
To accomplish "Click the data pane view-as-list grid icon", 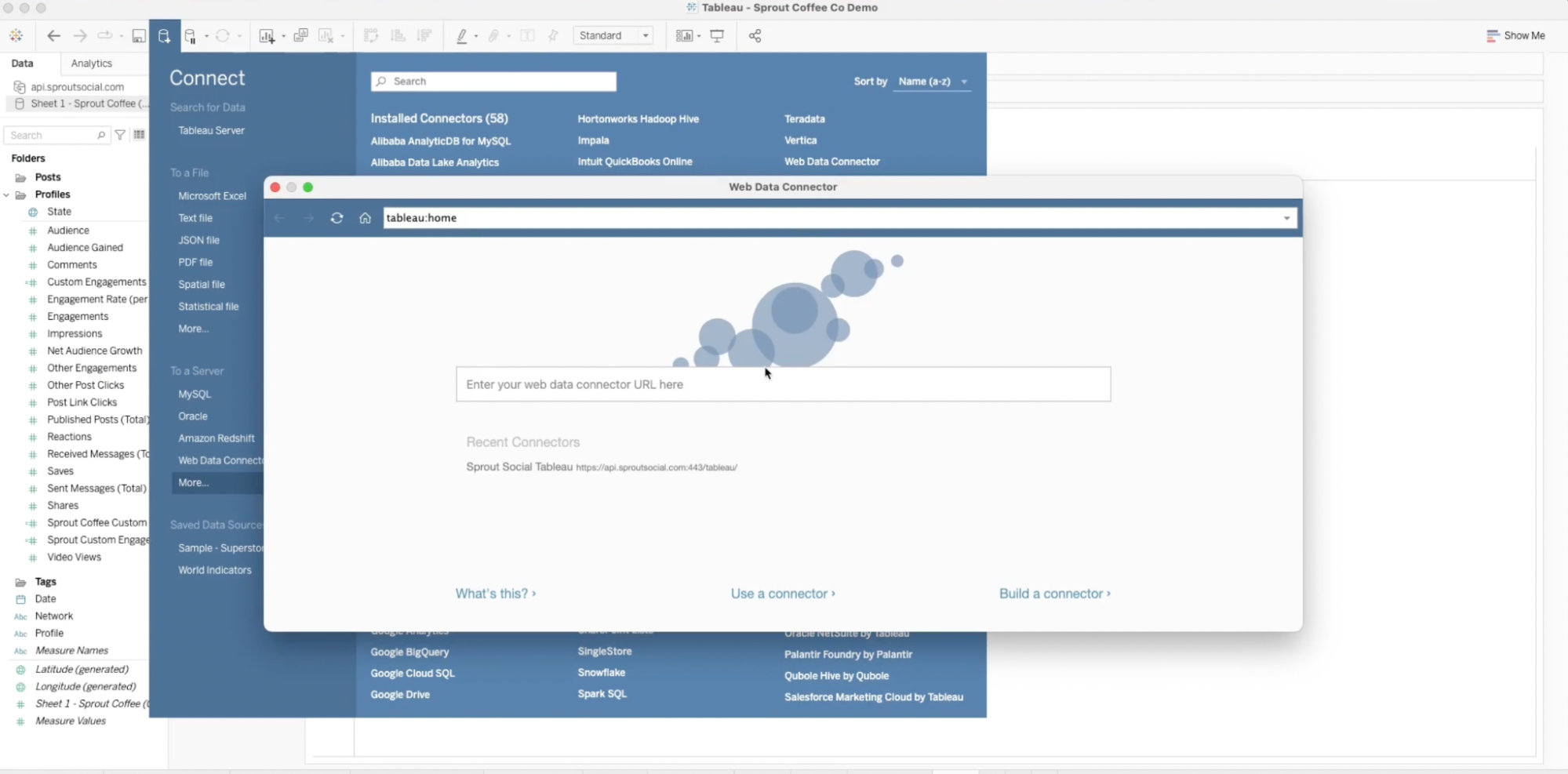I will tap(139, 135).
